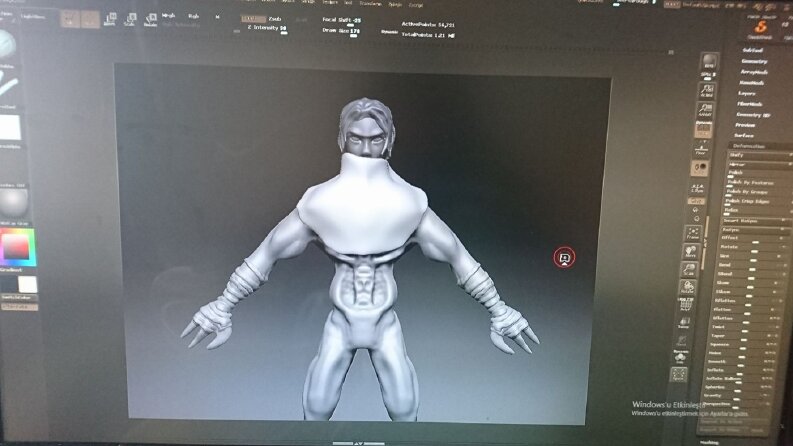793x446 pixels.
Task: Expand the Surface subpalette
Action: [743, 136]
